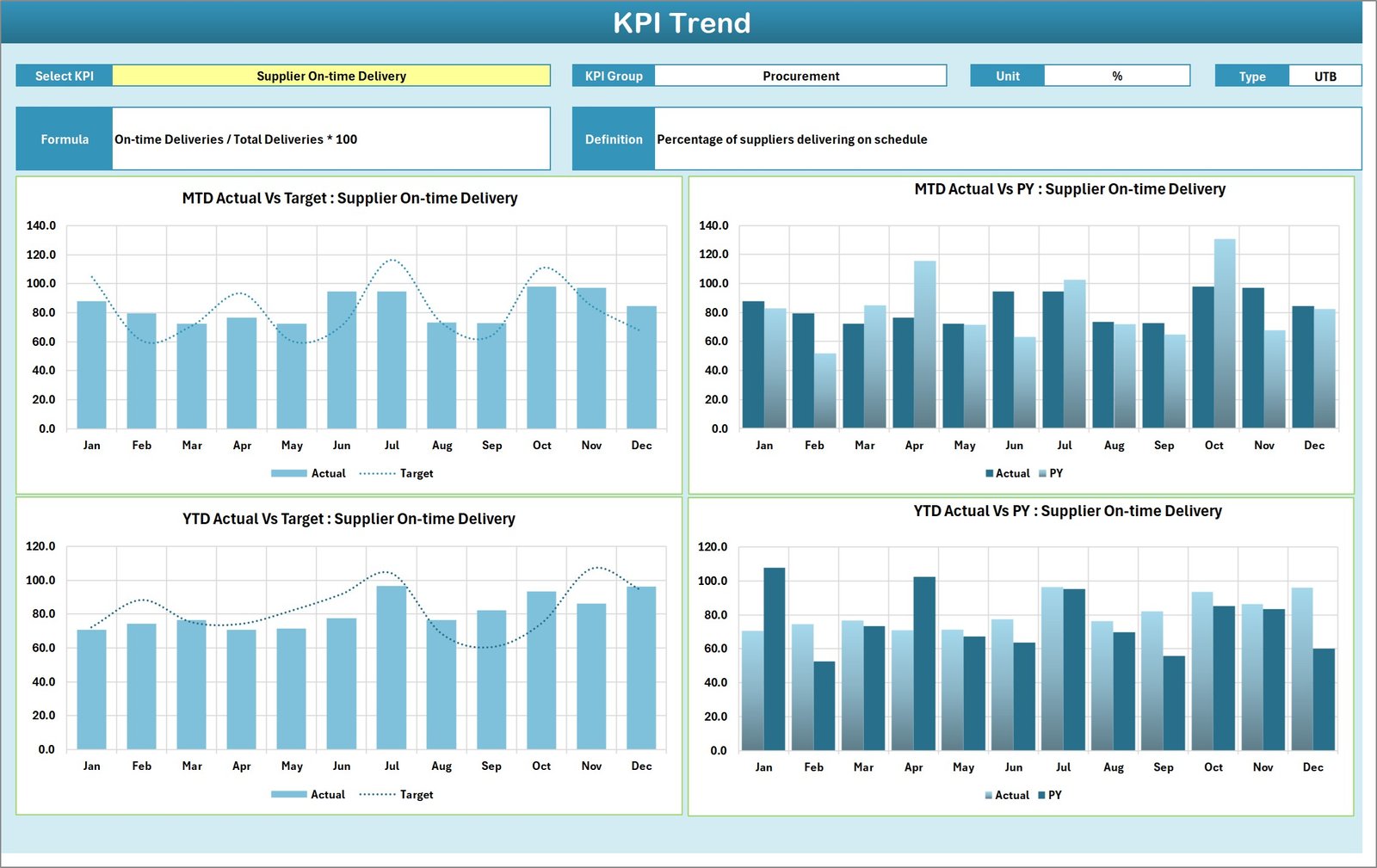Select the Target trend line in MTD chart
The width and height of the screenshot is (1377, 868).
point(392,261)
